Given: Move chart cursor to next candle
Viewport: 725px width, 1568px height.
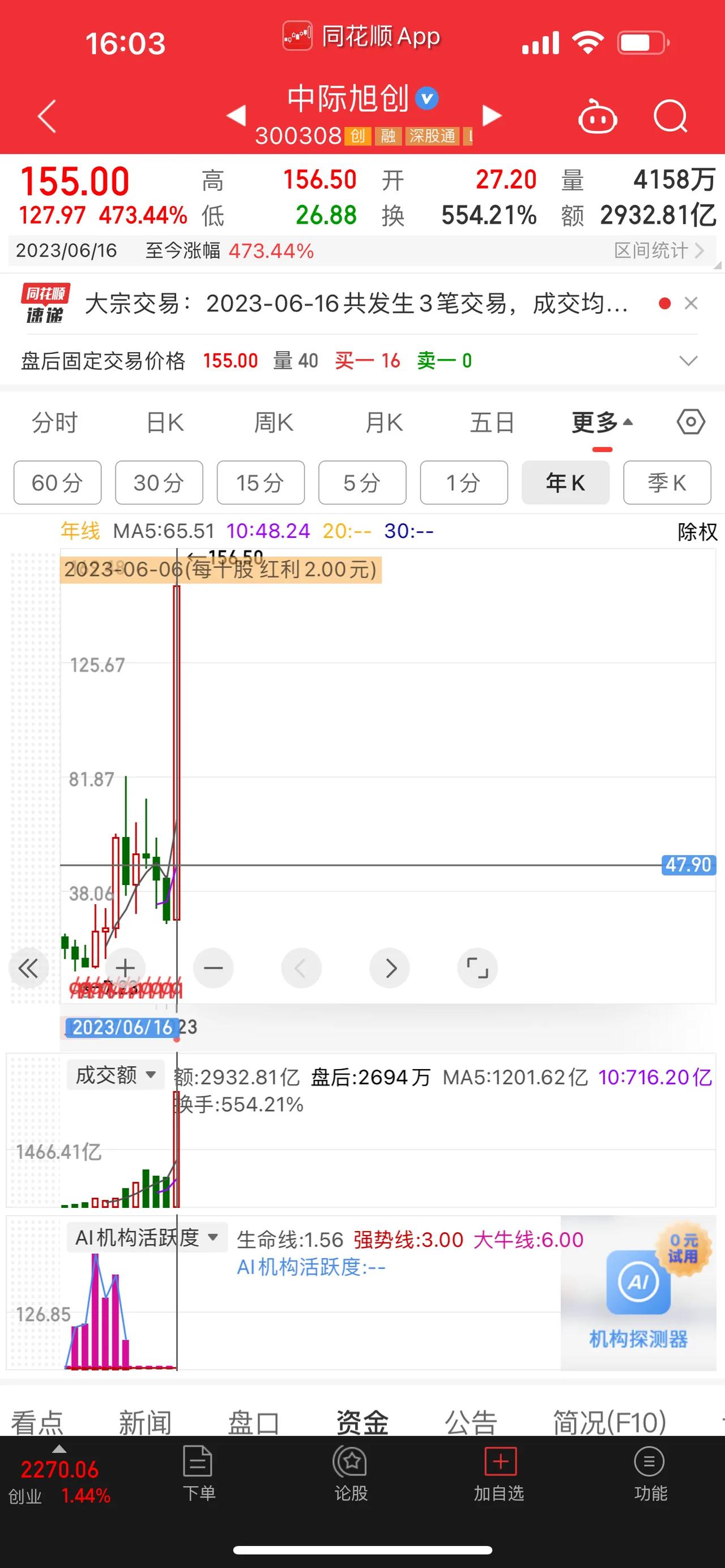Looking at the screenshot, I should 390,968.
